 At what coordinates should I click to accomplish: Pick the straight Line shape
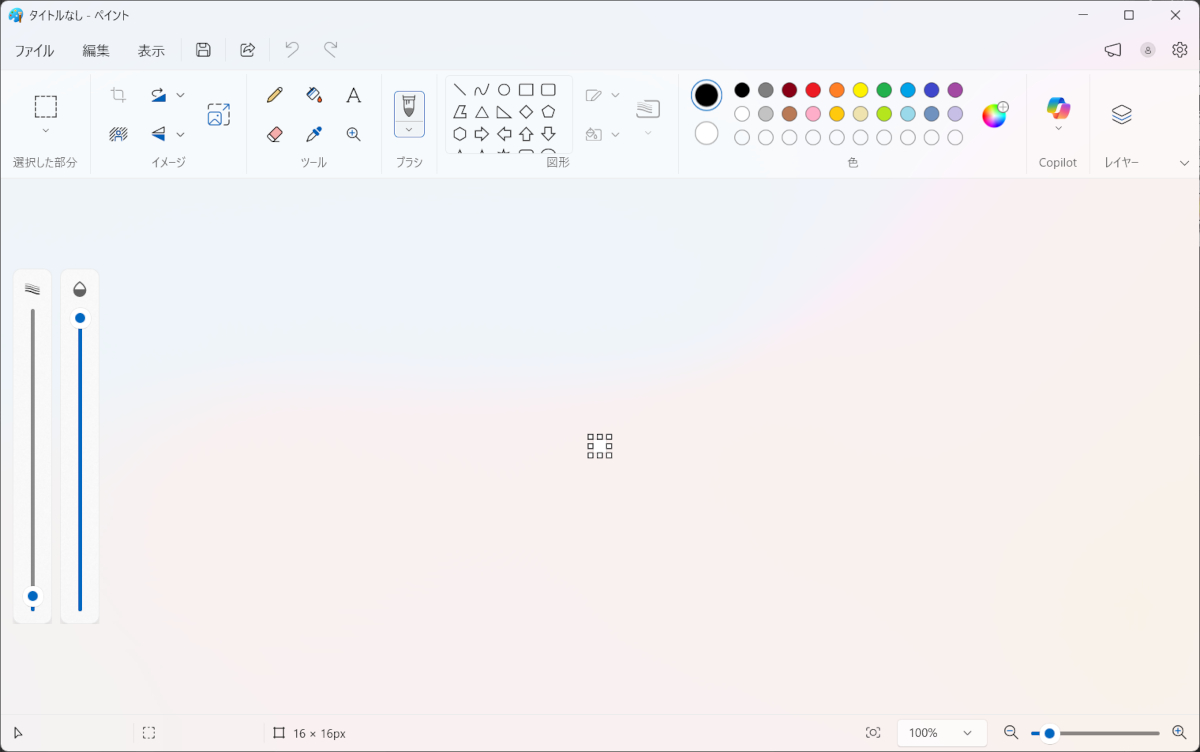pyautogui.click(x=460, y=90)
